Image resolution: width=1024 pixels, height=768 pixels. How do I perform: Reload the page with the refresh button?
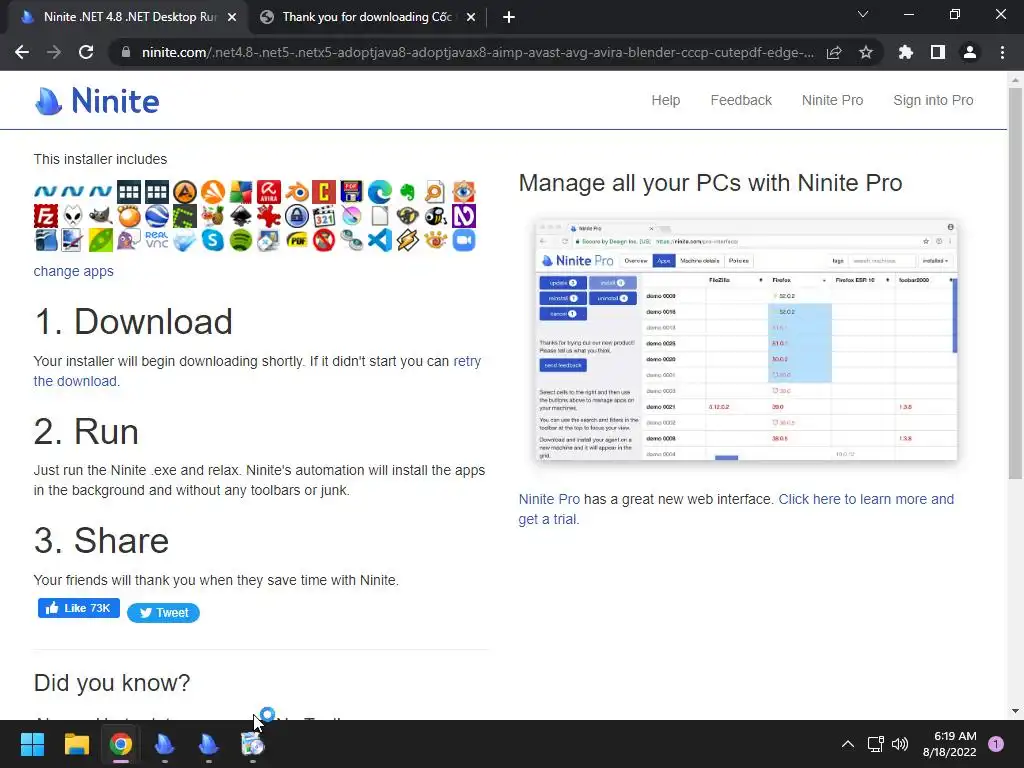pyautogui.click(x=86, y=52)
